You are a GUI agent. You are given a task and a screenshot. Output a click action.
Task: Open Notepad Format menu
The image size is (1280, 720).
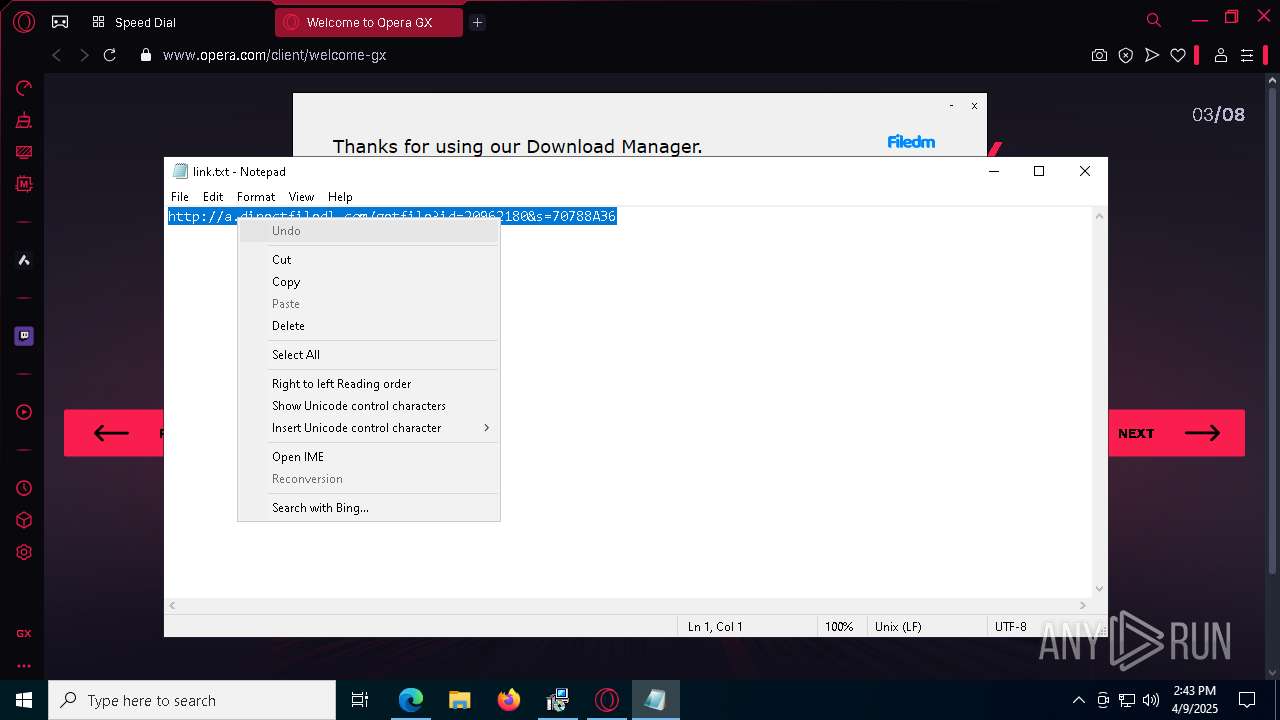point(256,197)
